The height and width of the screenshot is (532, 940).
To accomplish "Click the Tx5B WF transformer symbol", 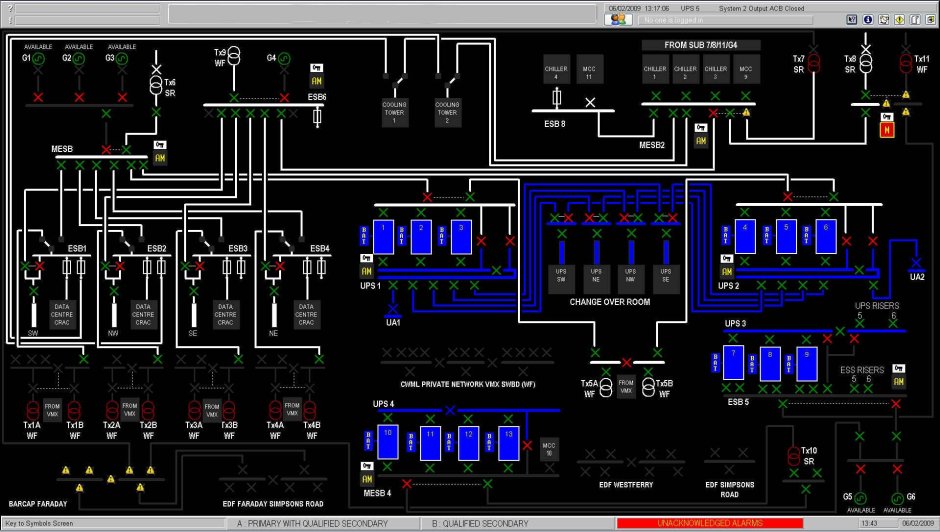I will point(648,387).
